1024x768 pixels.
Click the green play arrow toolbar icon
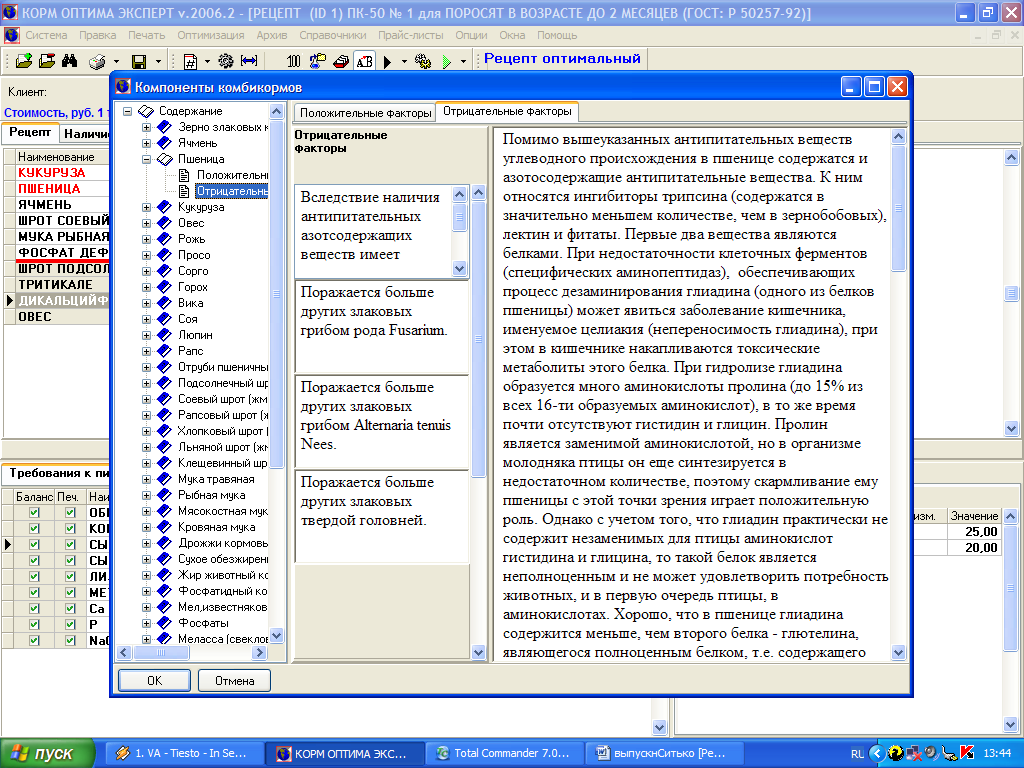point(447,61)
